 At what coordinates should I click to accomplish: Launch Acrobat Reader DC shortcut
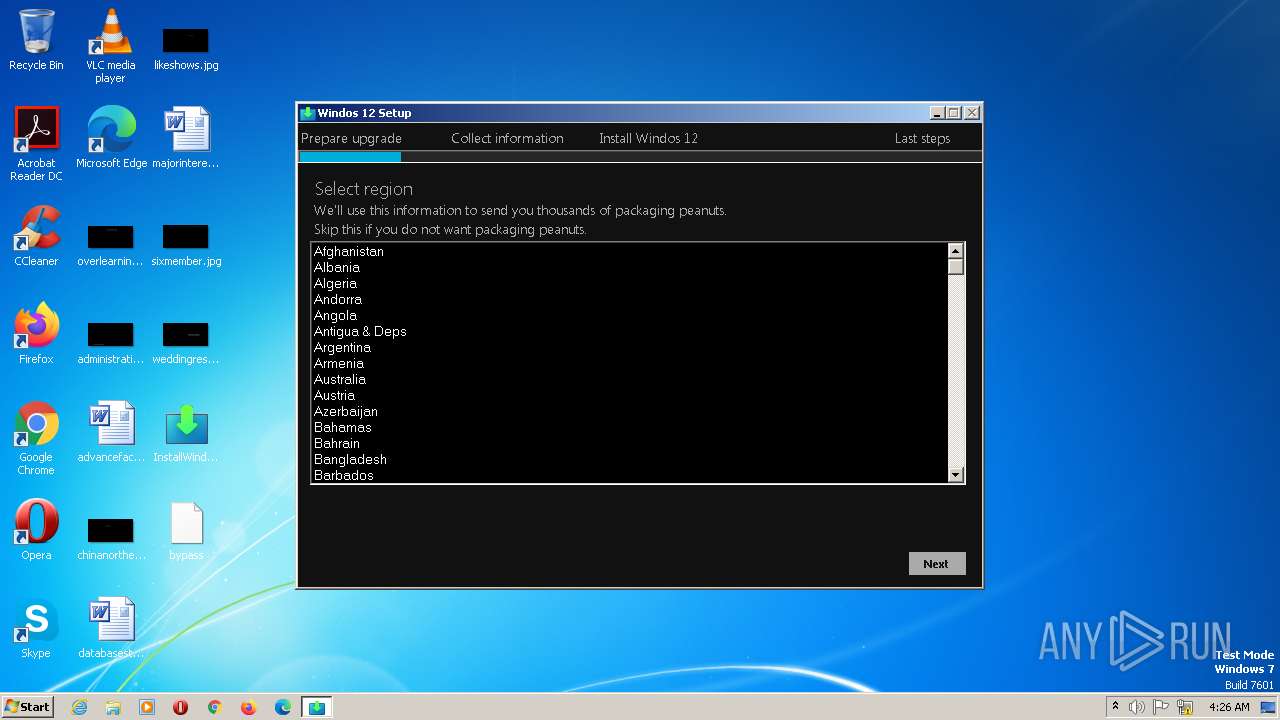coord(36,143)
